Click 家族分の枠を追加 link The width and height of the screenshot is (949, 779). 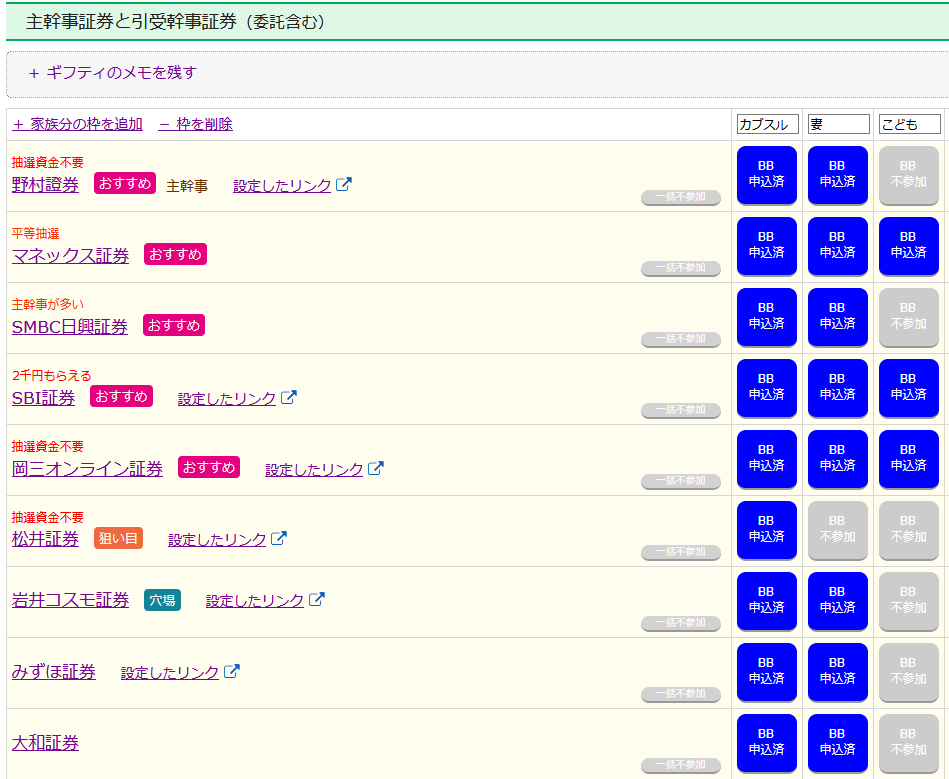(77, 124)
